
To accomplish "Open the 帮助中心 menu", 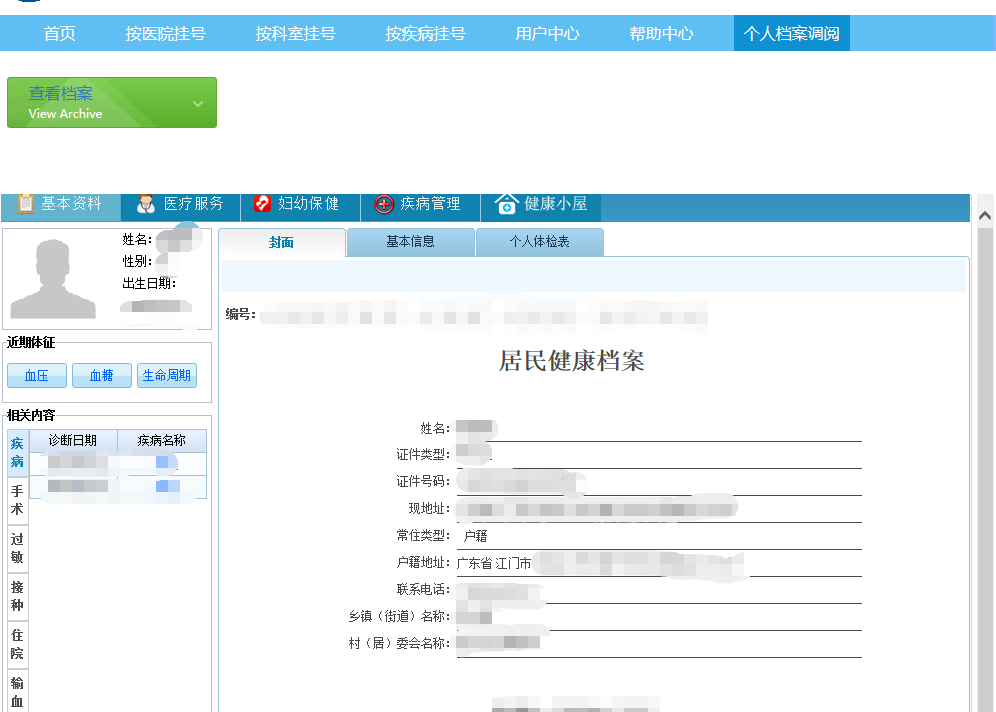I will [661, 34].
